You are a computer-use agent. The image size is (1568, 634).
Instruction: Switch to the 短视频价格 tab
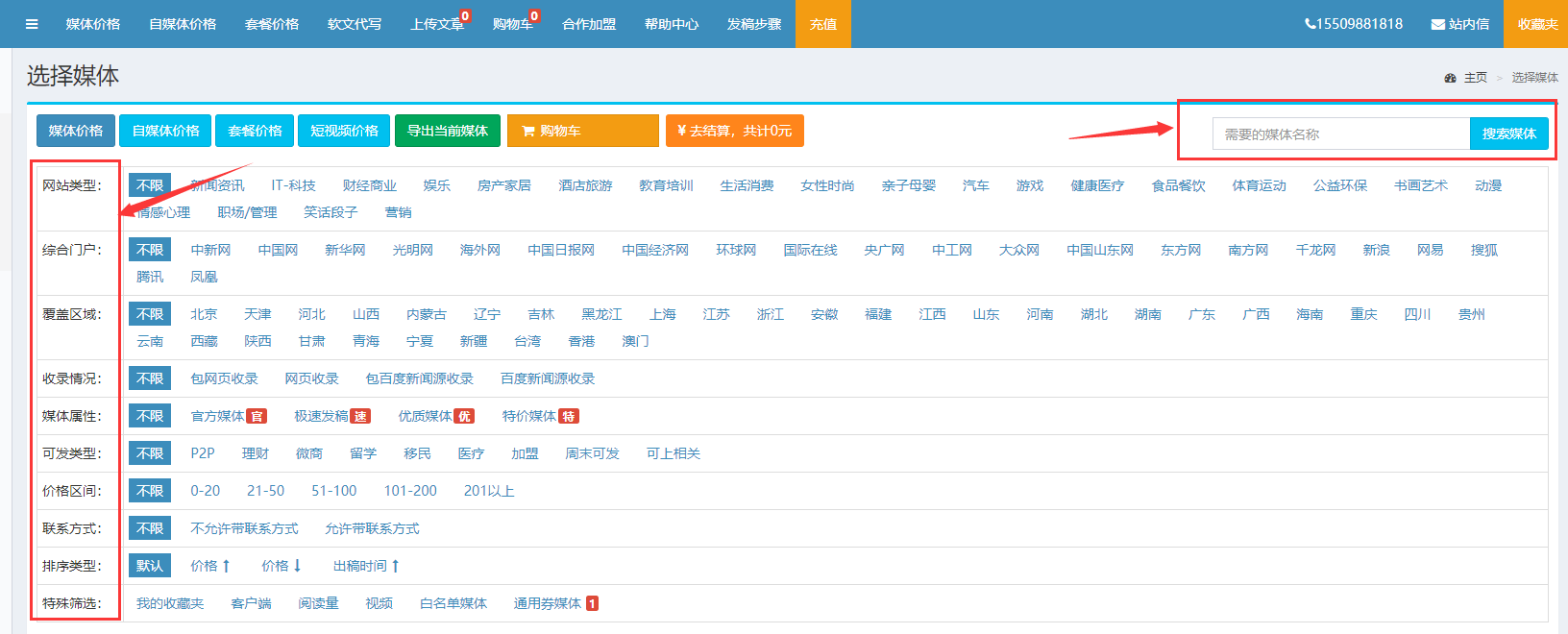[344, 131]
